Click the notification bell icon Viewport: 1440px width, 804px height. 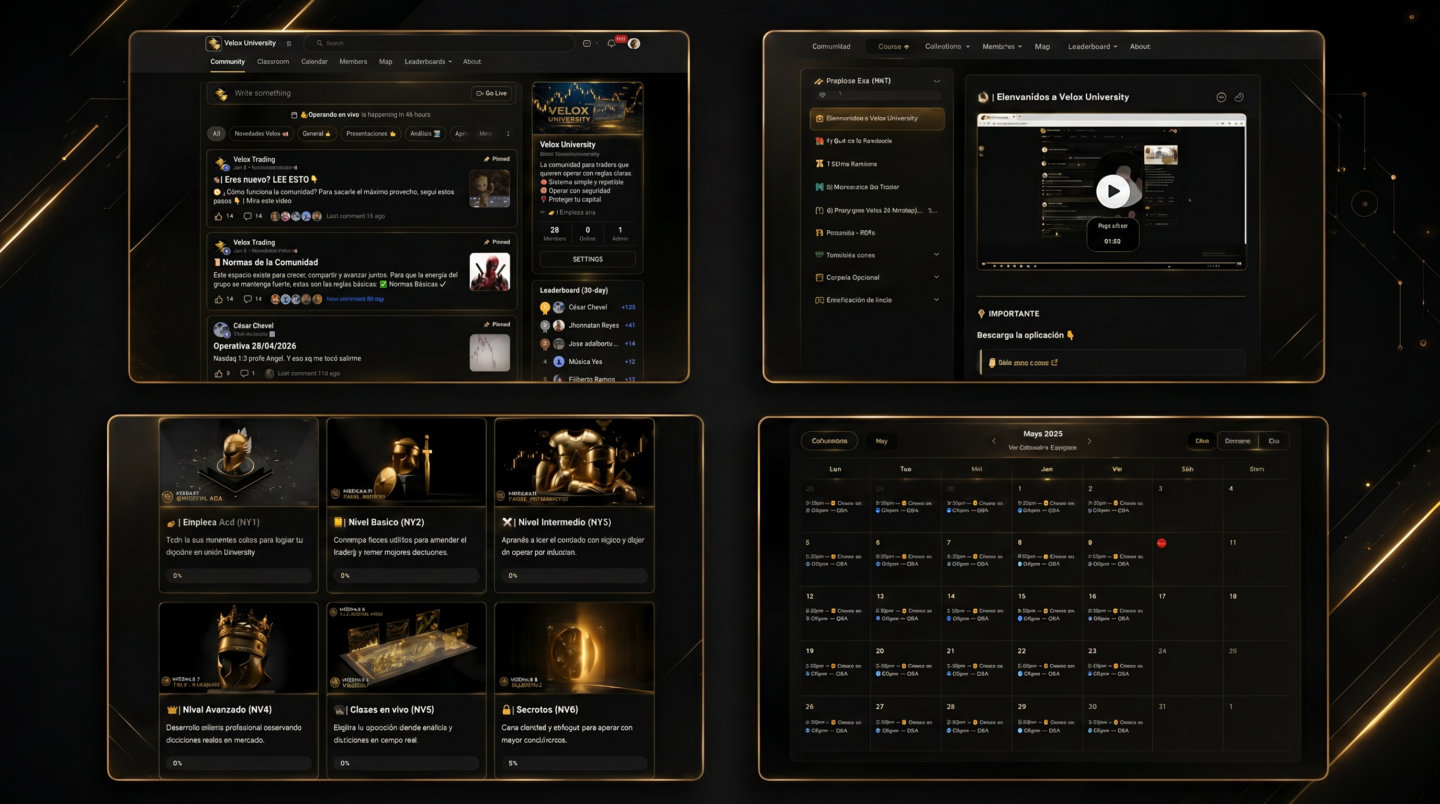[x=611, y=44]
